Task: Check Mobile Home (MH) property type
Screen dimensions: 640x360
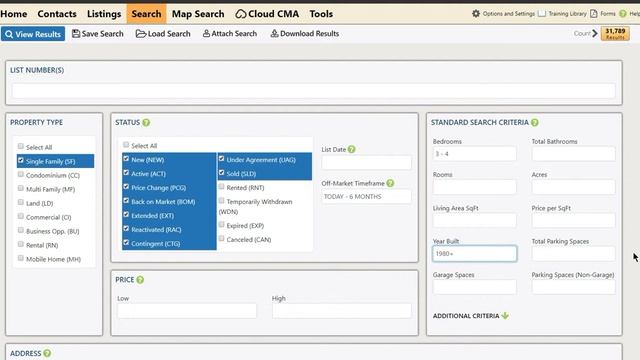Action: coord(21,258)
